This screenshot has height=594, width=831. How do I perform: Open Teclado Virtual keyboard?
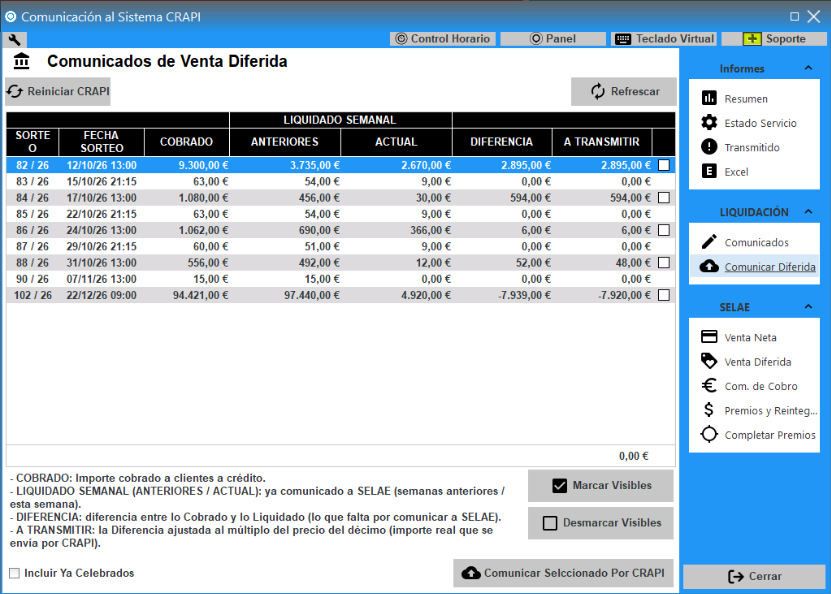tap(664, 39)
